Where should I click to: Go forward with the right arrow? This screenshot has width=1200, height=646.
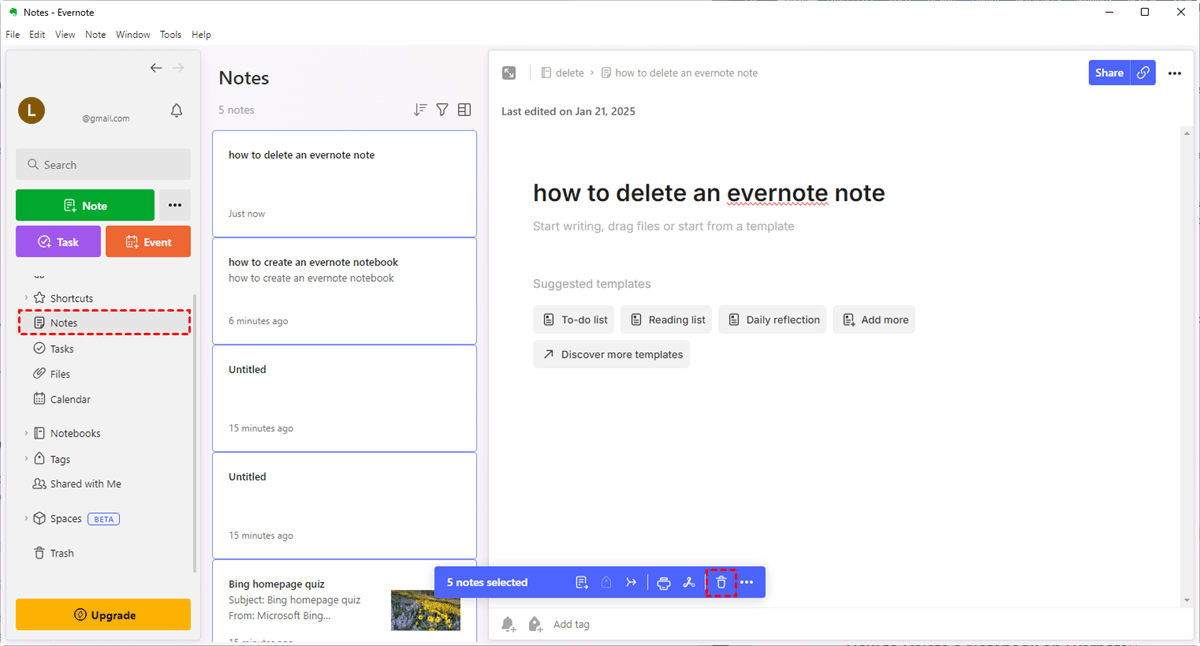[x=179, y=68]
